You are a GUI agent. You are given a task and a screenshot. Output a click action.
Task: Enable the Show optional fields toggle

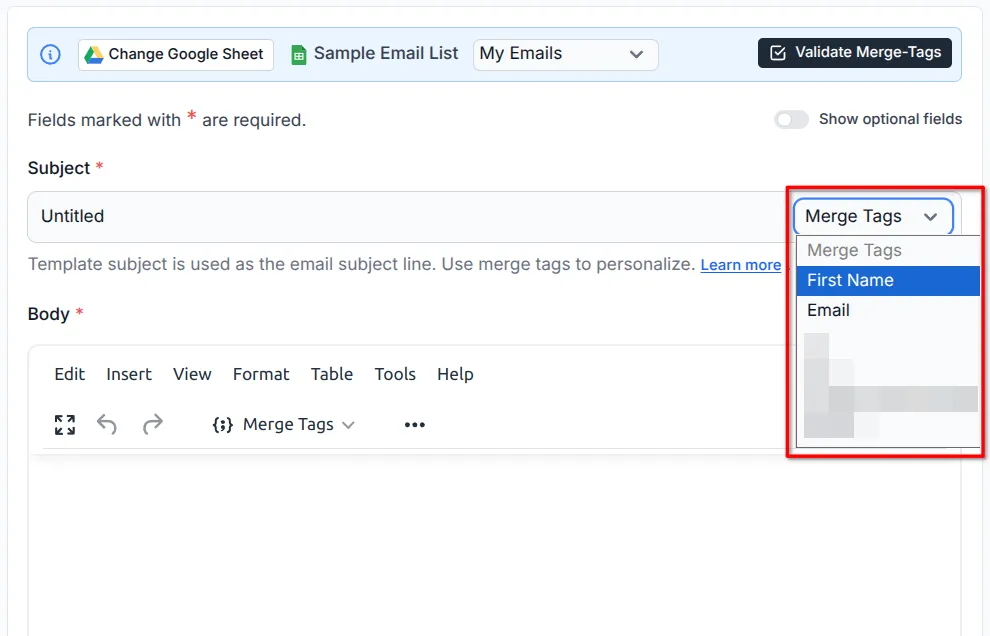tap(791, 119)
